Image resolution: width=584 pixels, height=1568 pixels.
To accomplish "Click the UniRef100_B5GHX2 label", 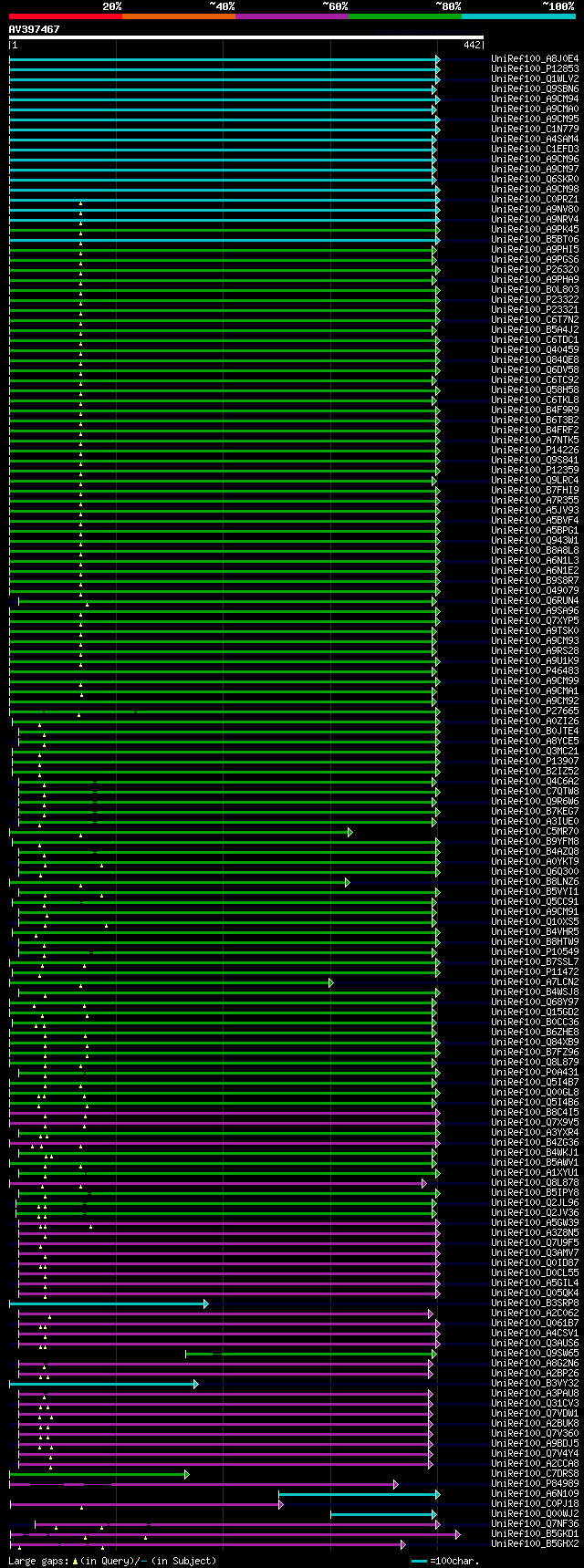I will click(535, 1544).
